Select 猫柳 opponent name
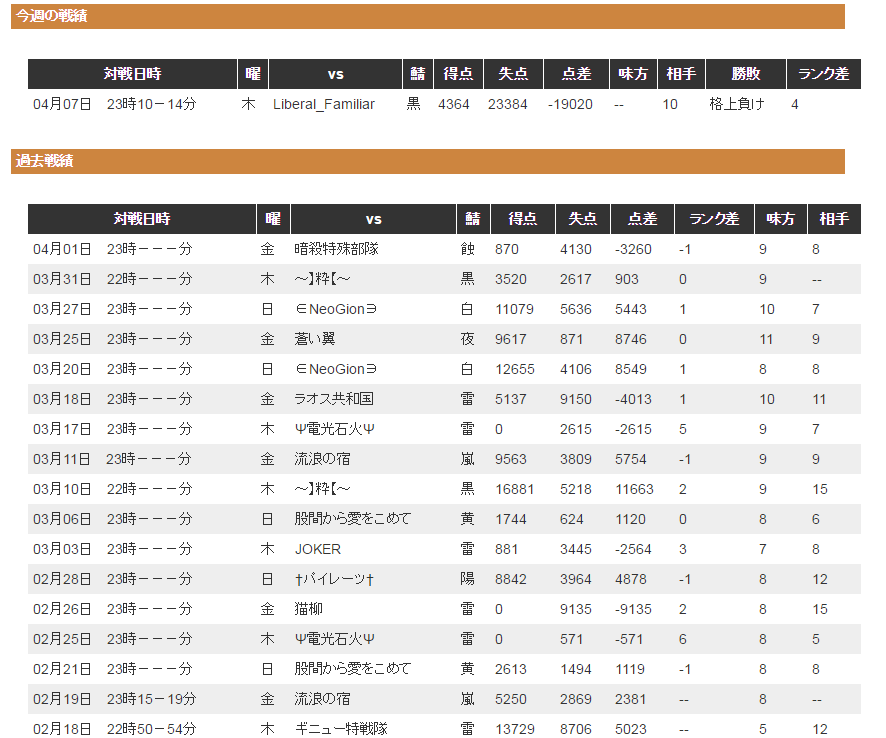886x738 pixels. click(309, 609)
